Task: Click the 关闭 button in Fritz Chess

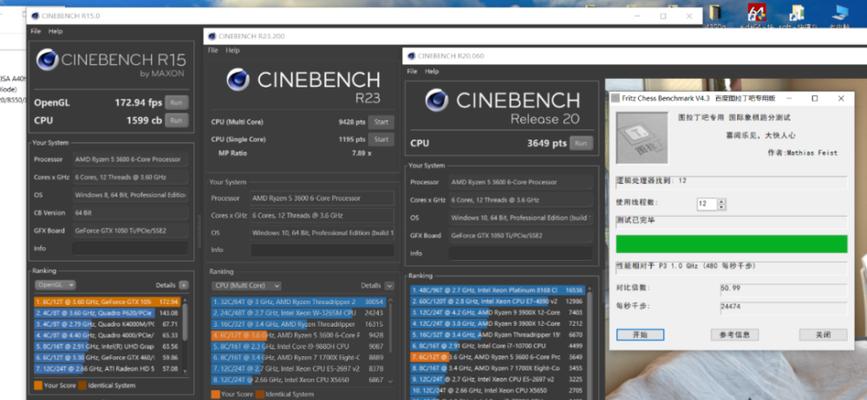Action: tap(823, 335)
